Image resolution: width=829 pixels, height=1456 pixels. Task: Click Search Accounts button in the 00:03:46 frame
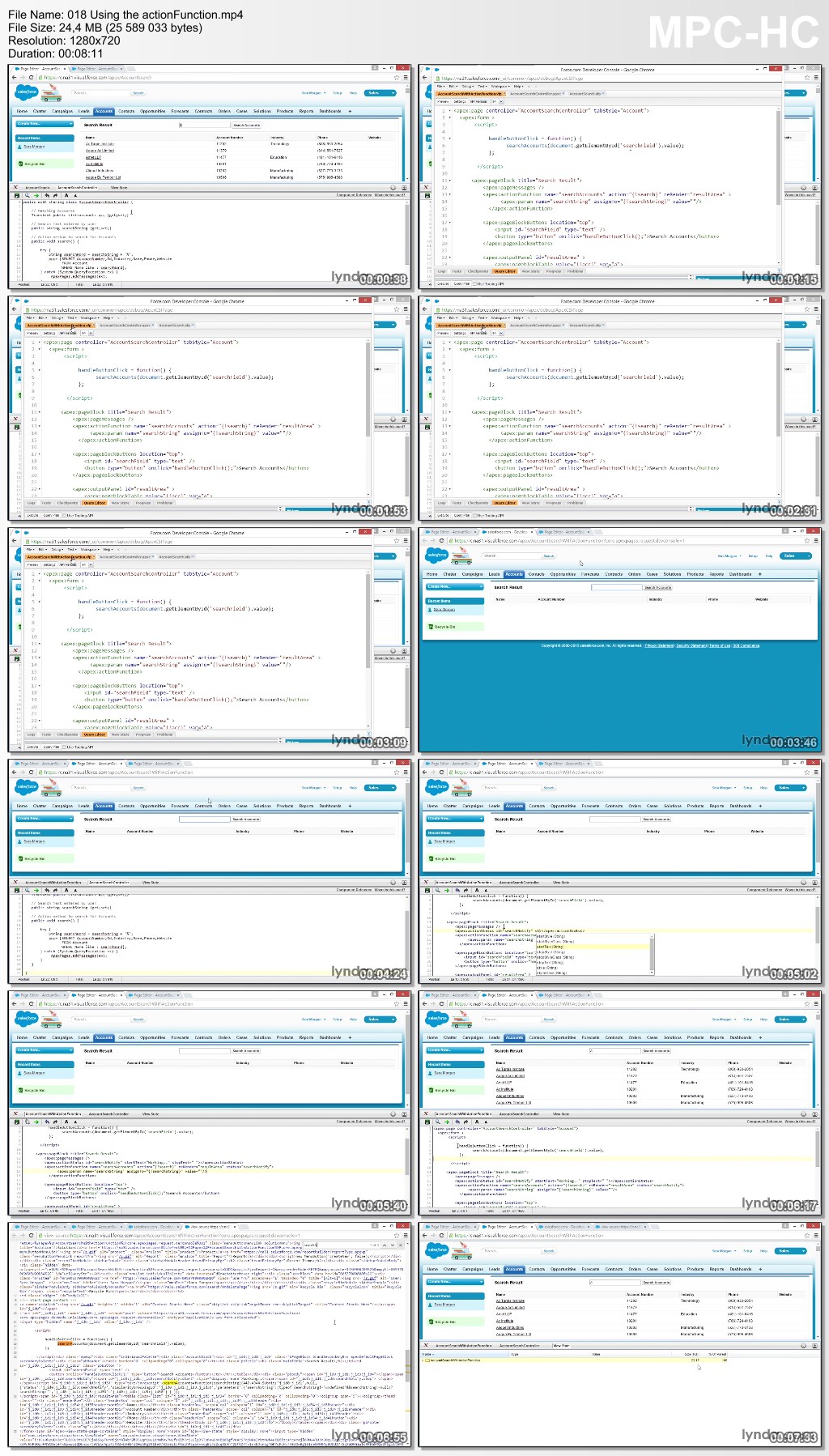point(657,588)
